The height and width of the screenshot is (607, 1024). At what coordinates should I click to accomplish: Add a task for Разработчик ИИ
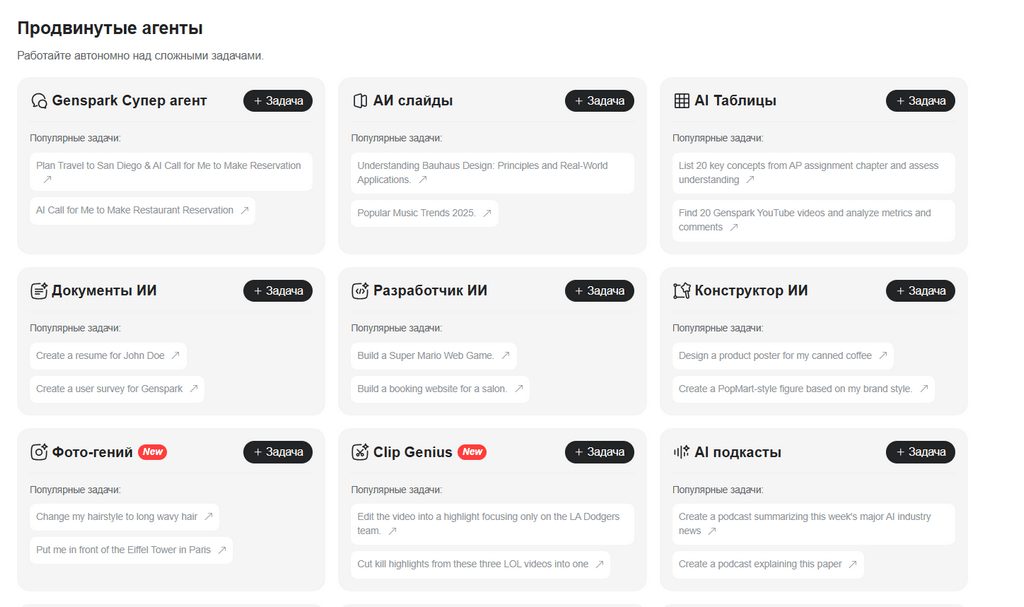pos(599,291)
